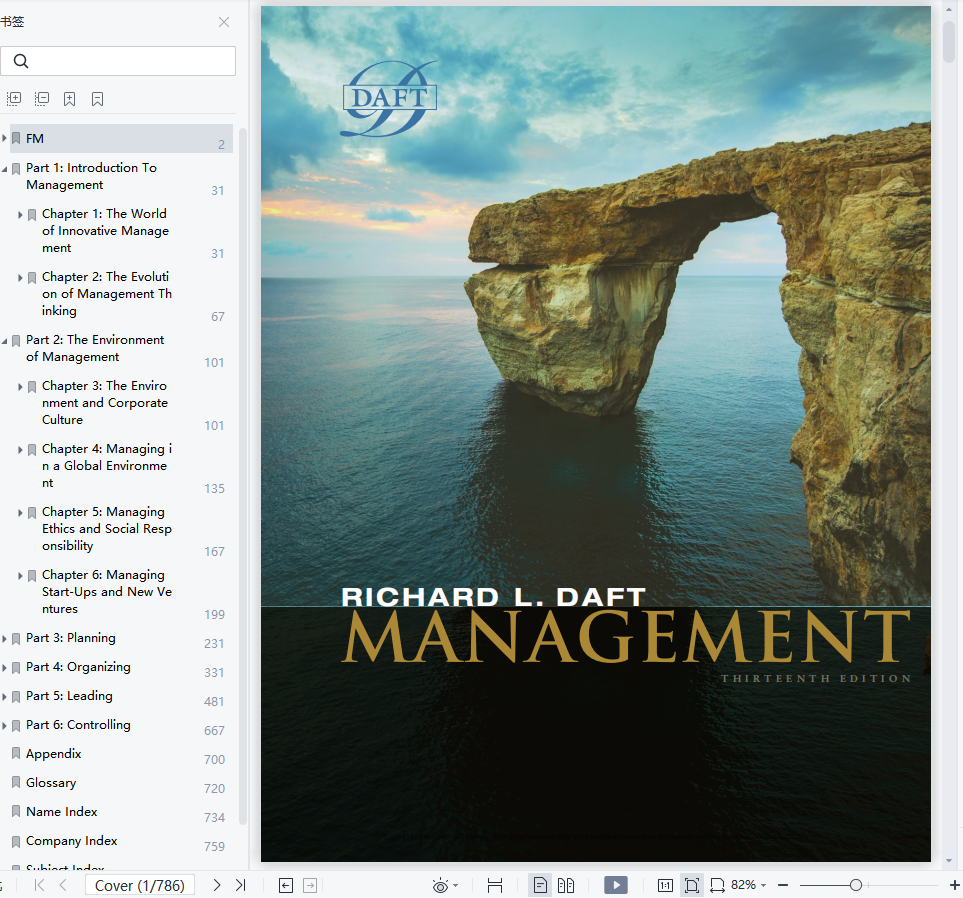
Task: Collapse all bookmarks icon
Action: pyautogui.click(x=42, y=99)
